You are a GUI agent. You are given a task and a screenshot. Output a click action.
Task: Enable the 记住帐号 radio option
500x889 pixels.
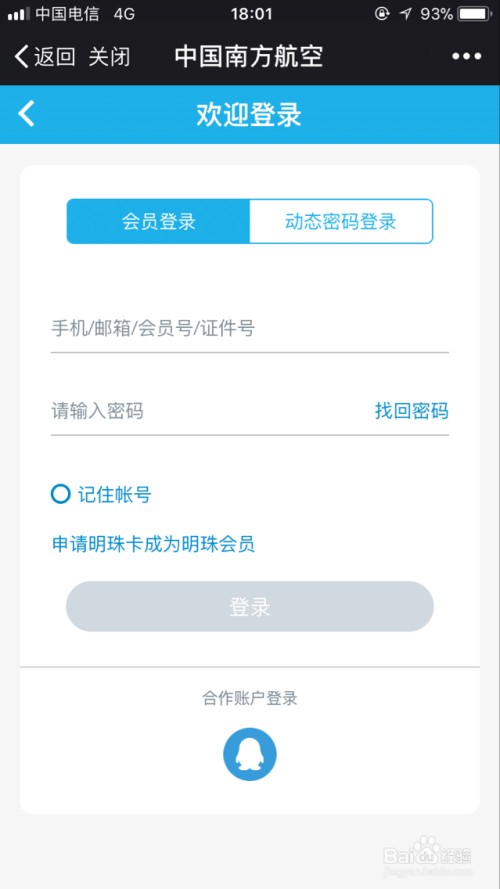click(x=60, y=494)
